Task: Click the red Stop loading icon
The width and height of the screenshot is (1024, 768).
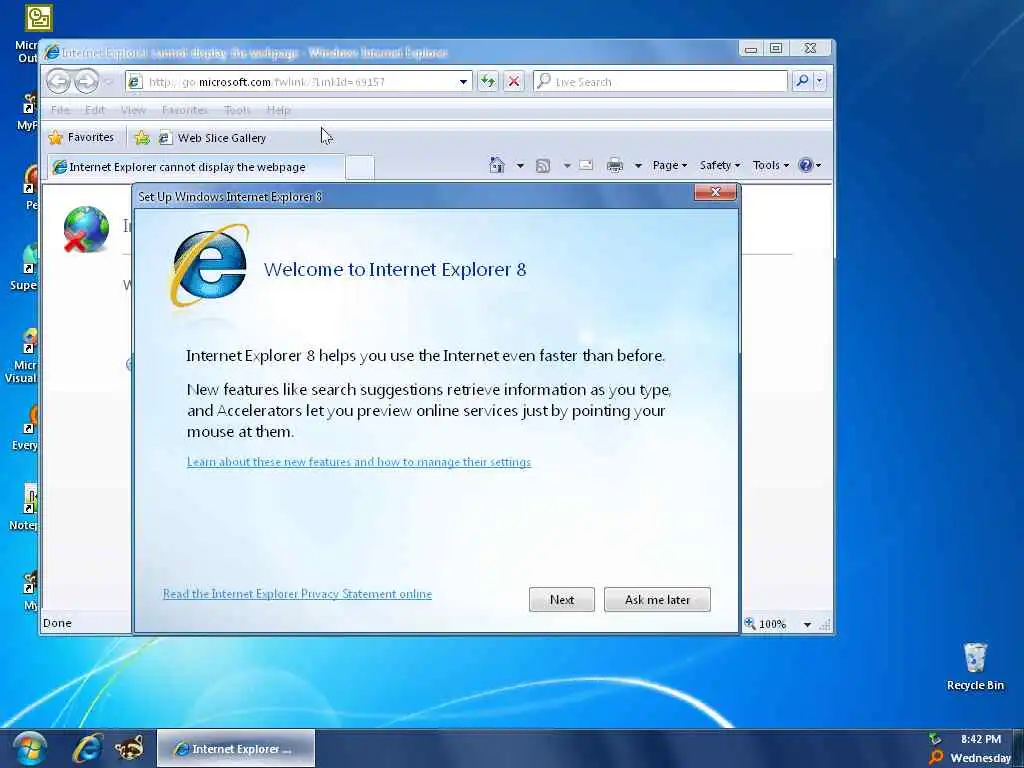Action: 514,82
